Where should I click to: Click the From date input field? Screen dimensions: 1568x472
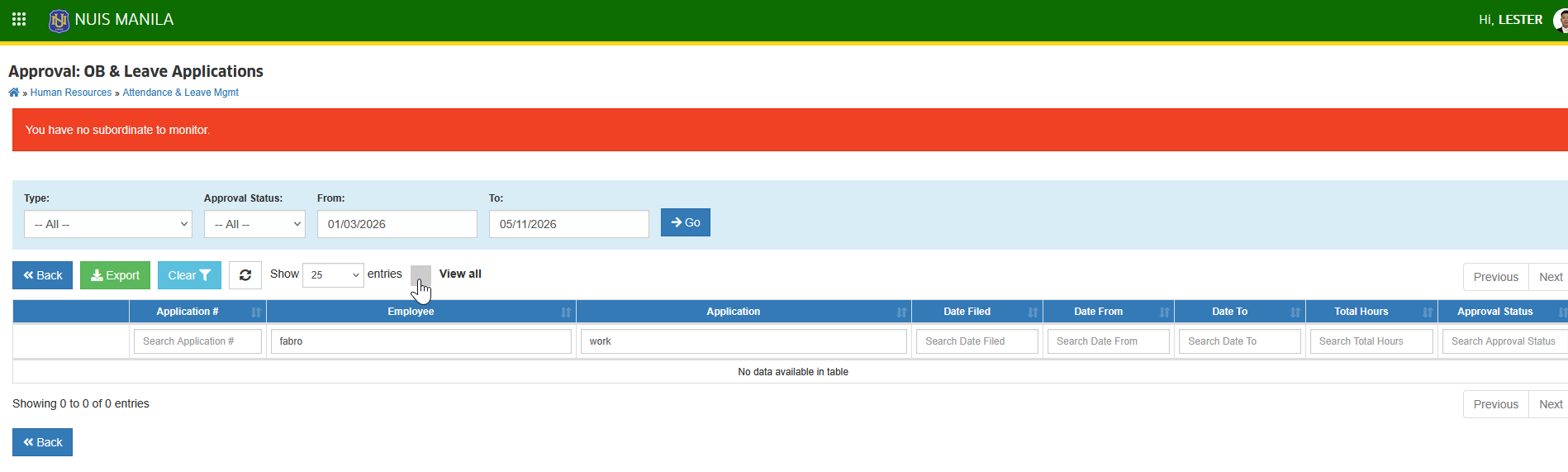(397, 224)
